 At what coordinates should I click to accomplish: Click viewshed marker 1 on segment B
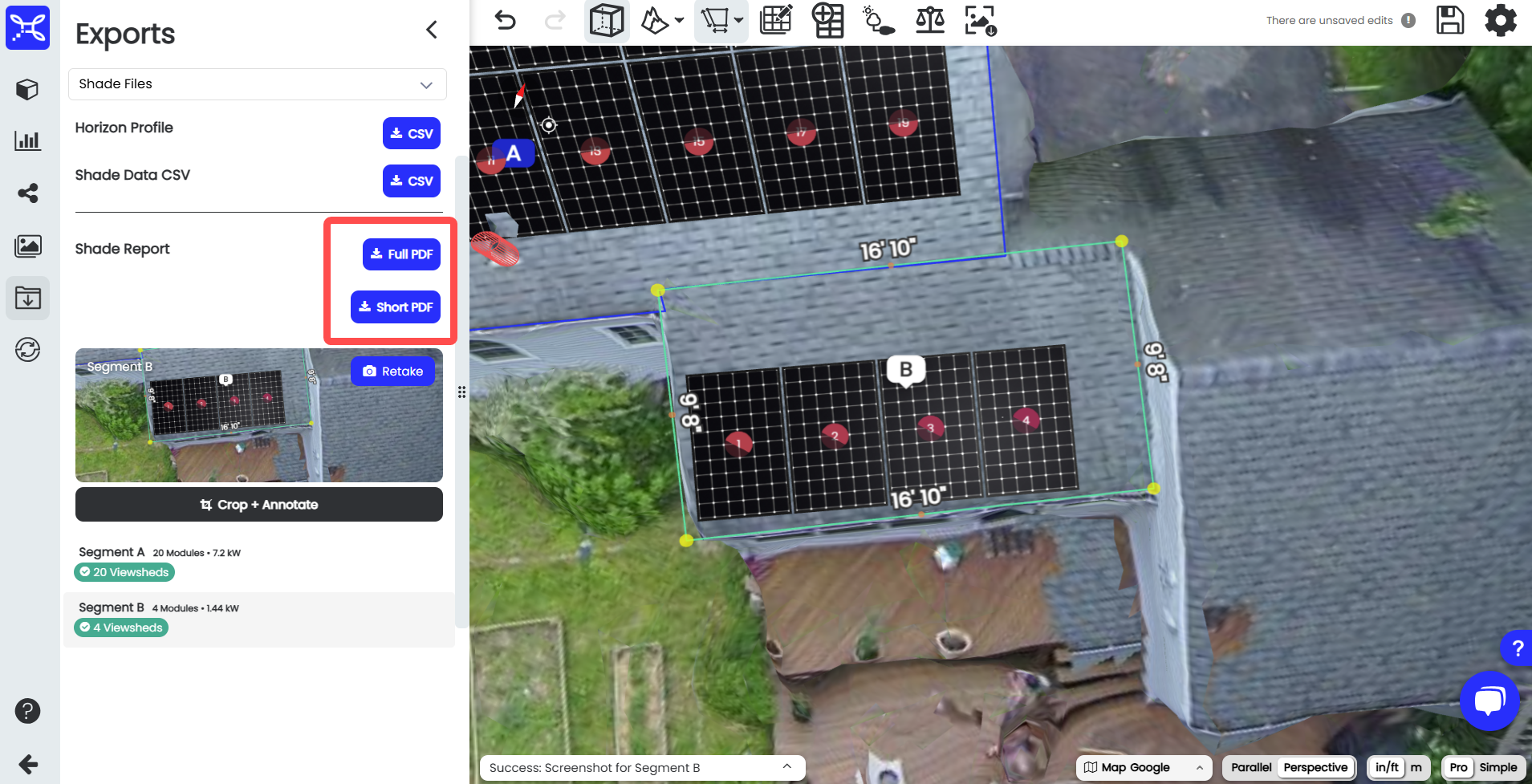738,443
